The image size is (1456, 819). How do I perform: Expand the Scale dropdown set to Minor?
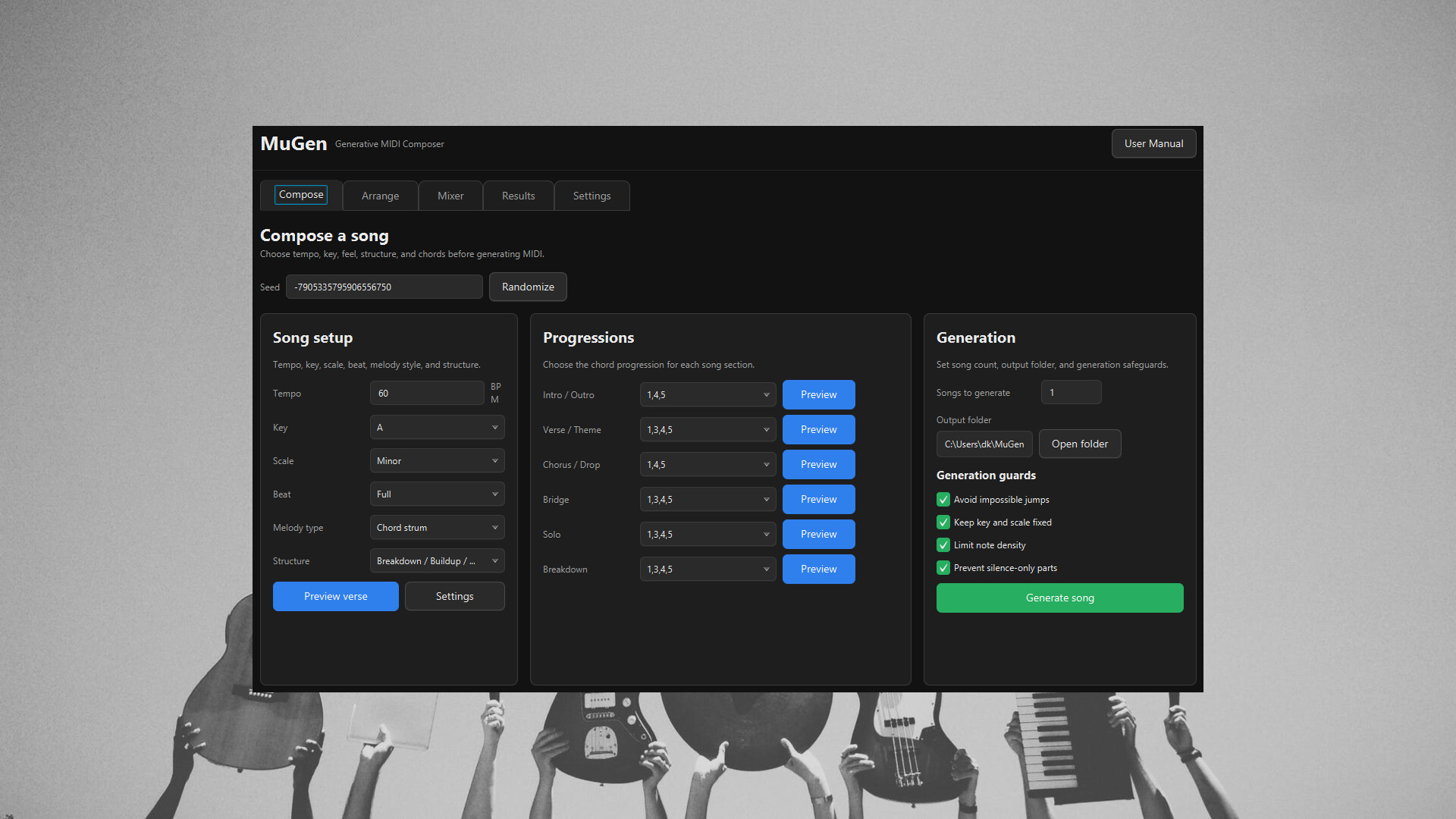[437, 461]
